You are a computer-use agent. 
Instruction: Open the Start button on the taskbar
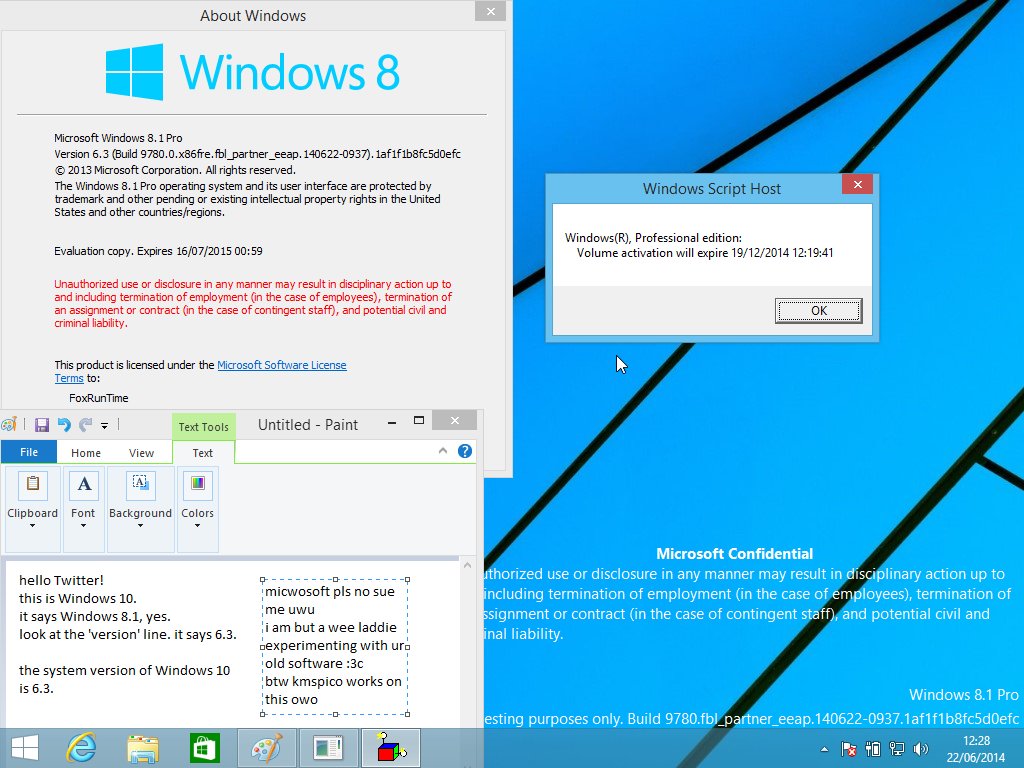coord(25,748)
